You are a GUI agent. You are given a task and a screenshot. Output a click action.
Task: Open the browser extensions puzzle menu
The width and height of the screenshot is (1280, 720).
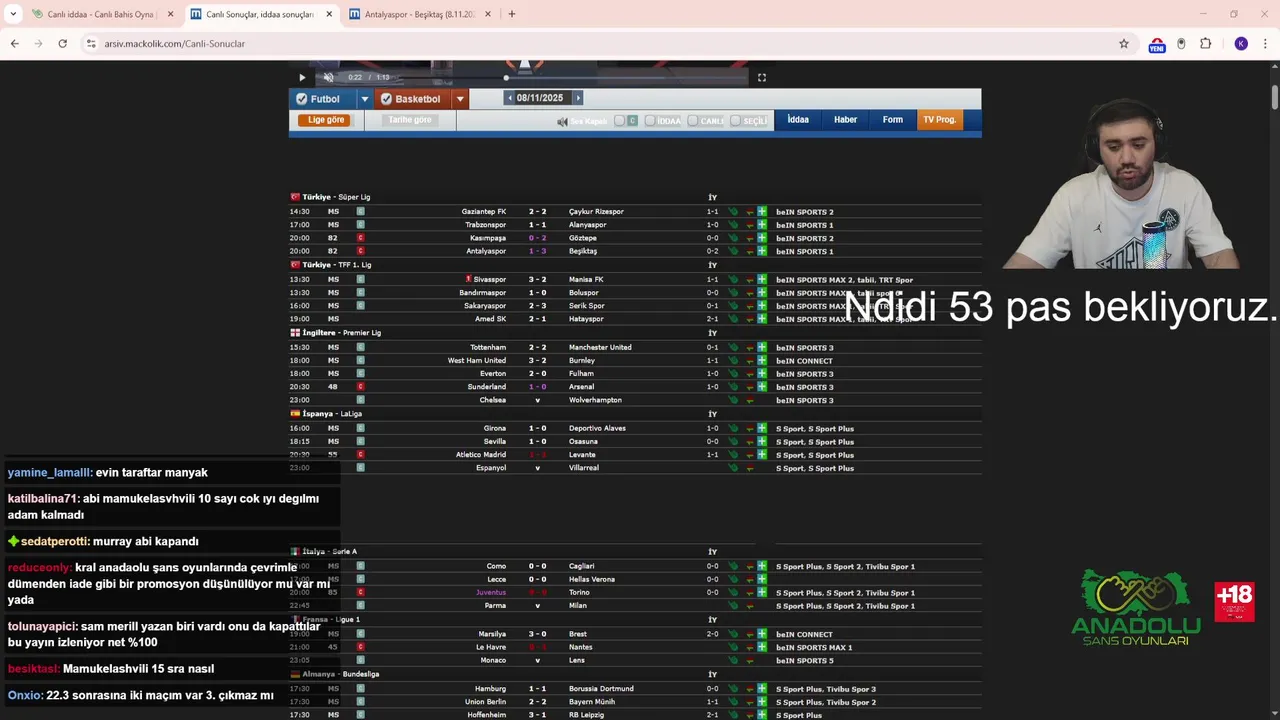[1205, 44]
